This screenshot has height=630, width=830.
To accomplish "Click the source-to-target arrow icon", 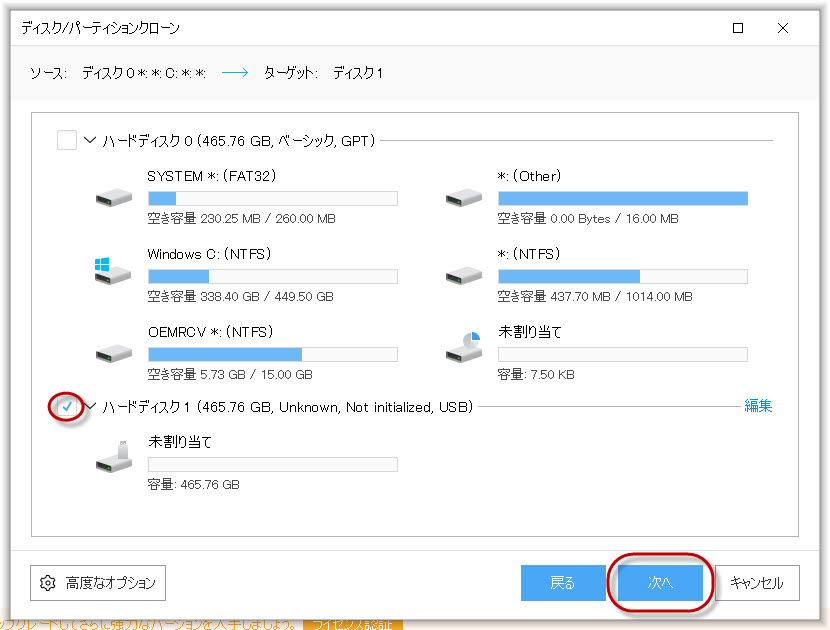I will point(234,73).
